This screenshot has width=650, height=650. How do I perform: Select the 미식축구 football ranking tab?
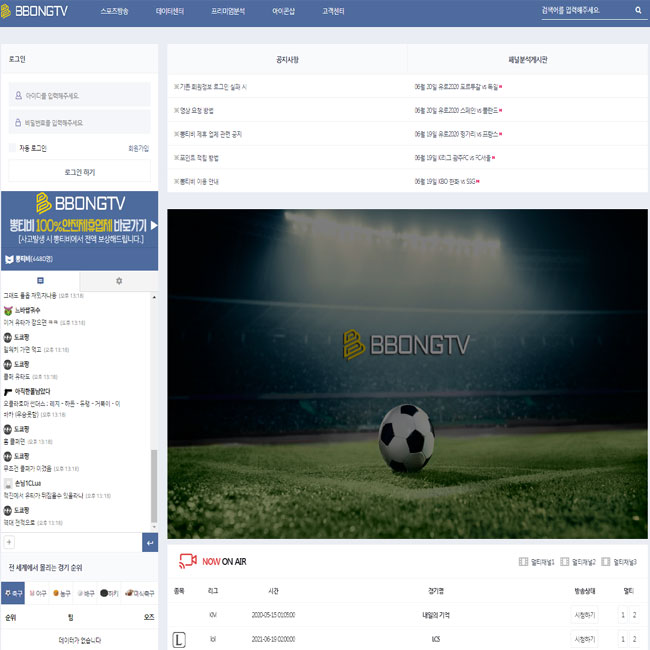click(x=140, y=593)
